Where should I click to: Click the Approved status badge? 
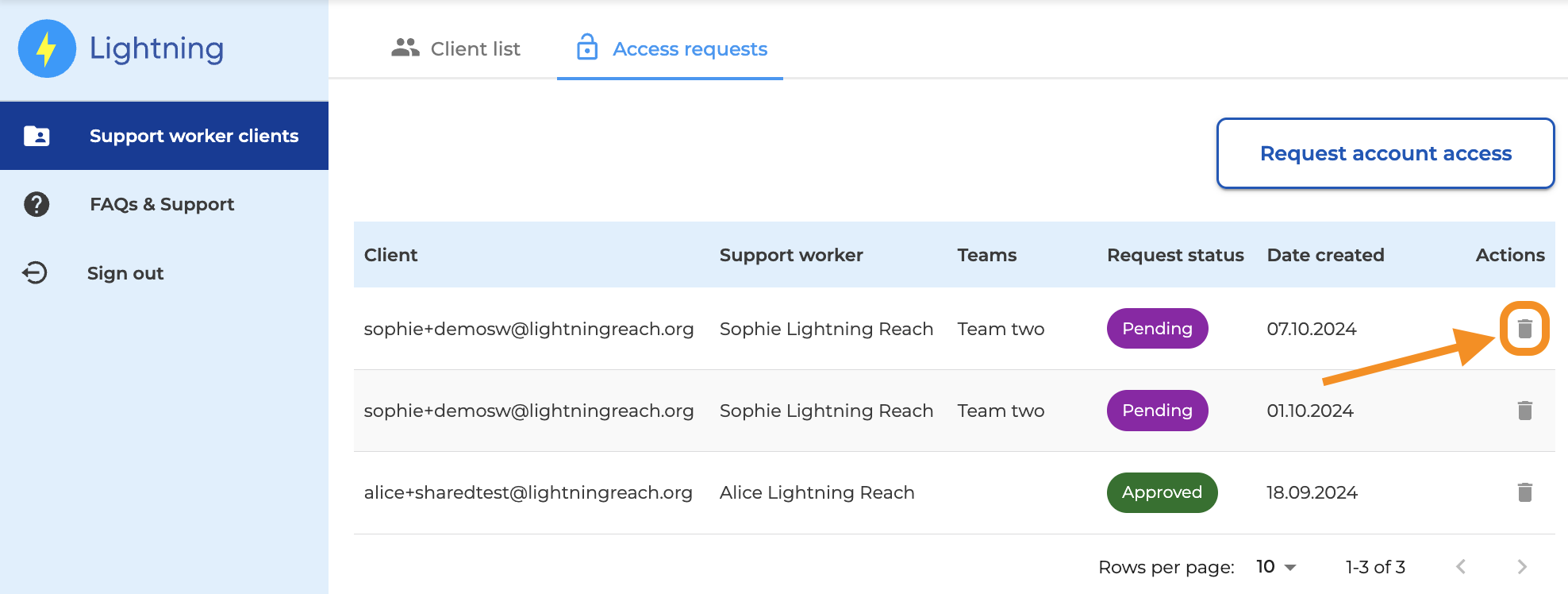[1162, 492]
